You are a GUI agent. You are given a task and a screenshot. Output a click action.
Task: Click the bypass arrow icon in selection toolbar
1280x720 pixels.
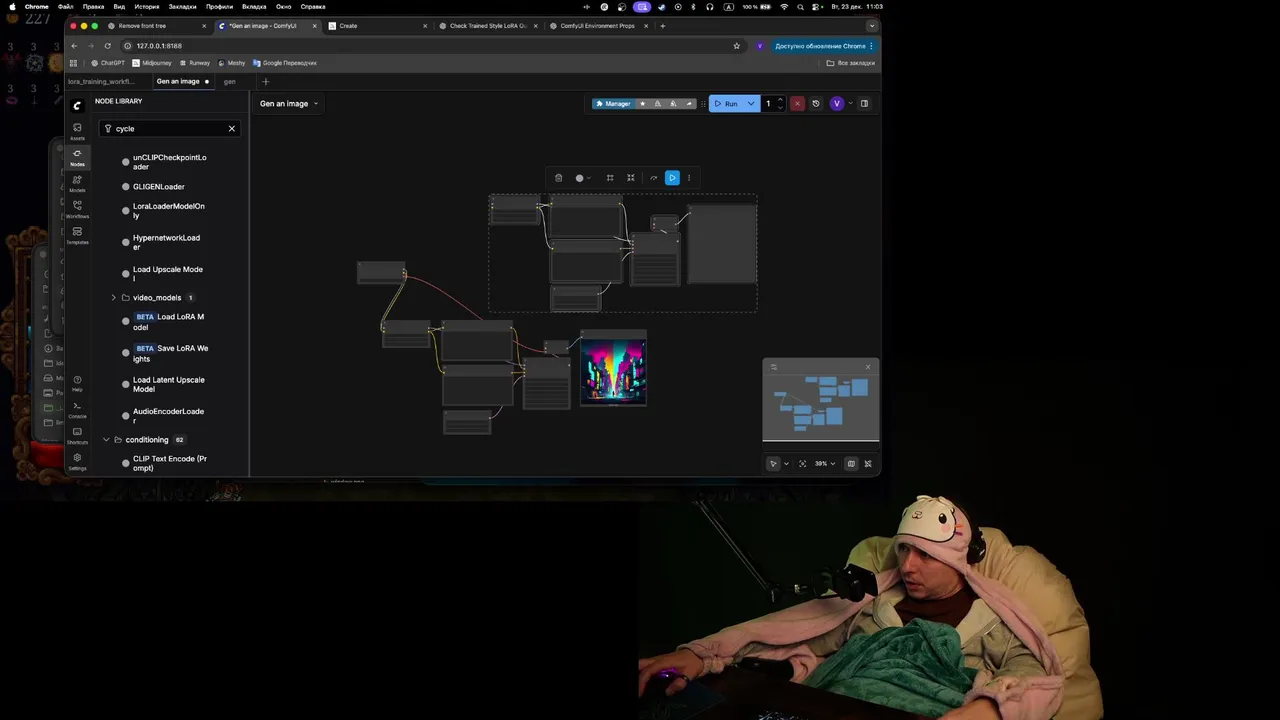point(653,178)
